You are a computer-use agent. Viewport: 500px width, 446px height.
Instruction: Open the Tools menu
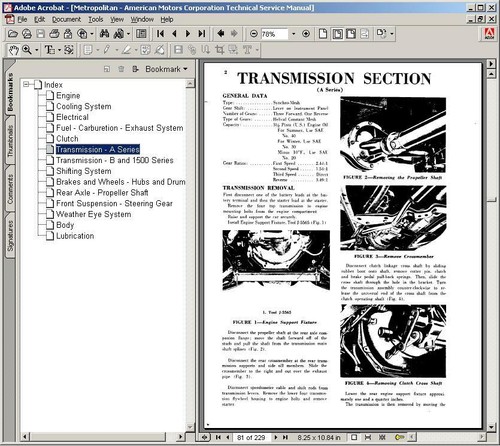pyautogui.click(x=96, y=20)
